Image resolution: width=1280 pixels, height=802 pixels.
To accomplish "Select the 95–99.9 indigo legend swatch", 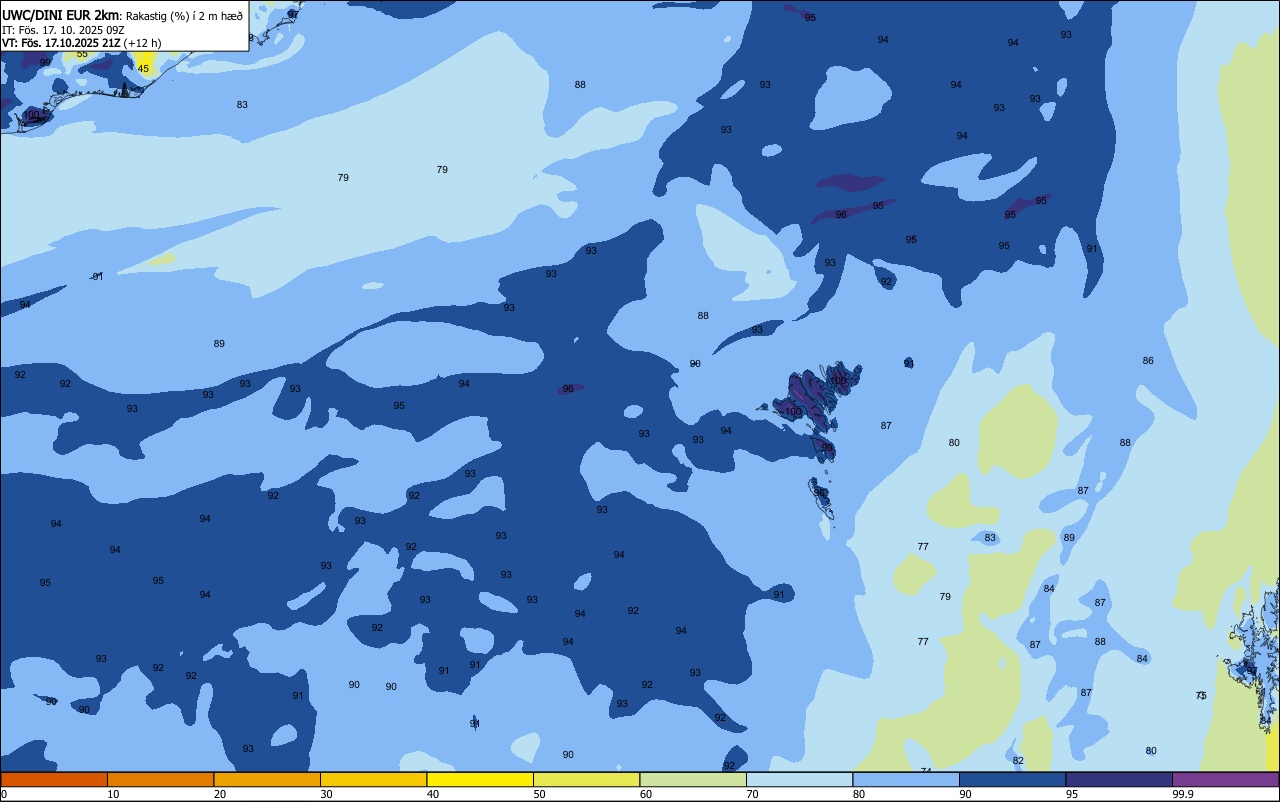I will (x=1119, y=779).
